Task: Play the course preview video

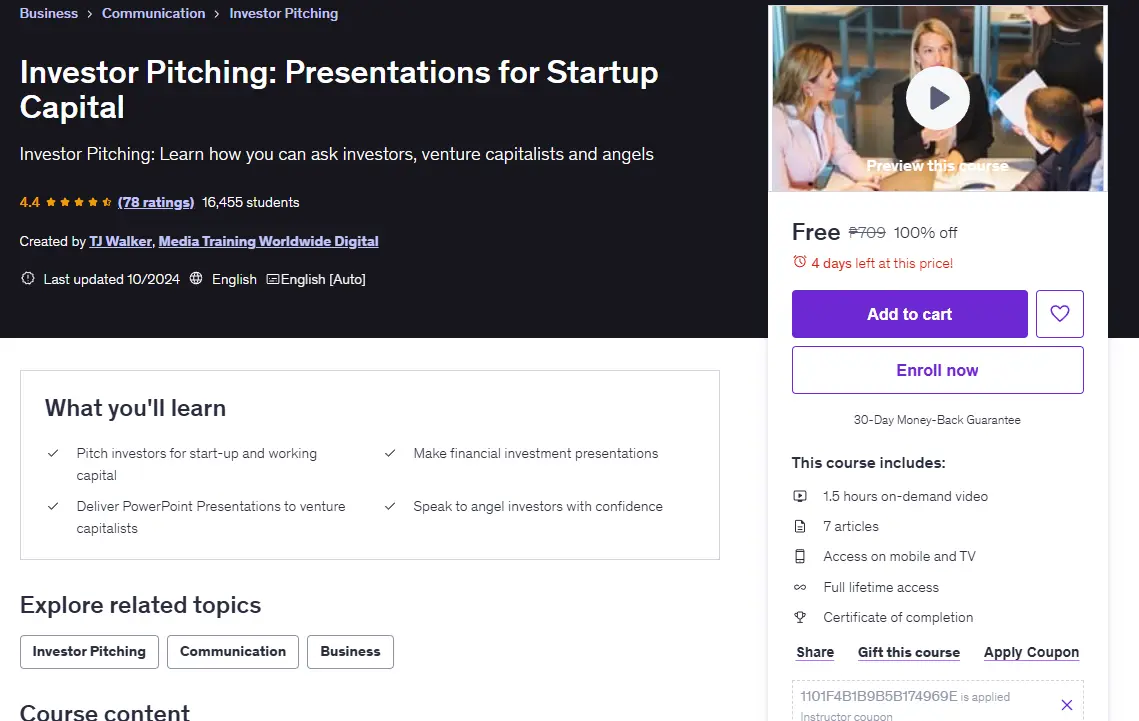Action: 937,98
